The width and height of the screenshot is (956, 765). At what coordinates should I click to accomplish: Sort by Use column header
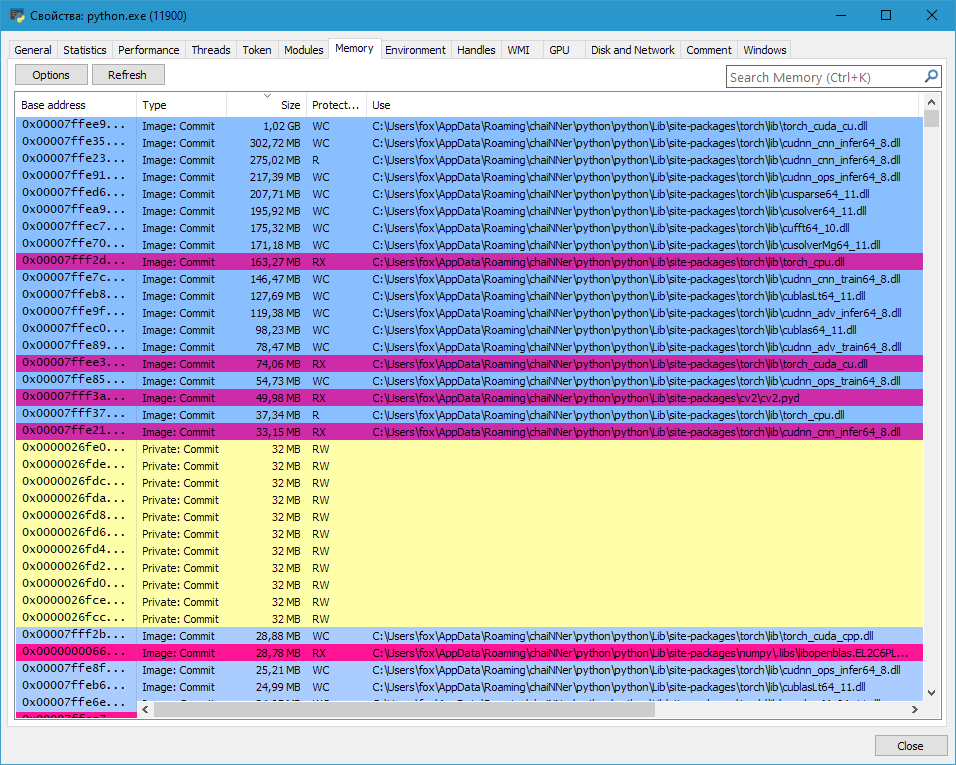643,105
